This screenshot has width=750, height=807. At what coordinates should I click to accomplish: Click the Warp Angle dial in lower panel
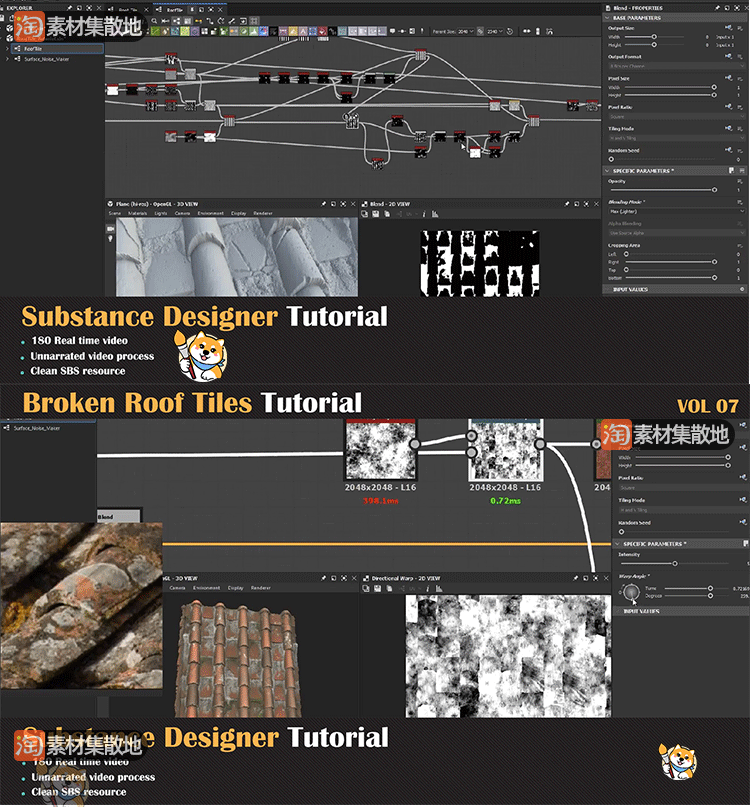coord(631,592)
